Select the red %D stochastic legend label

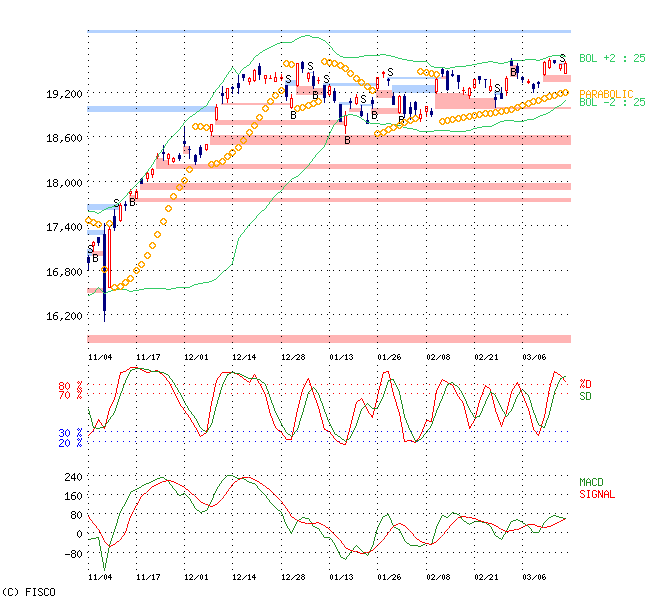pyautogui.click(x=586, y=385)
